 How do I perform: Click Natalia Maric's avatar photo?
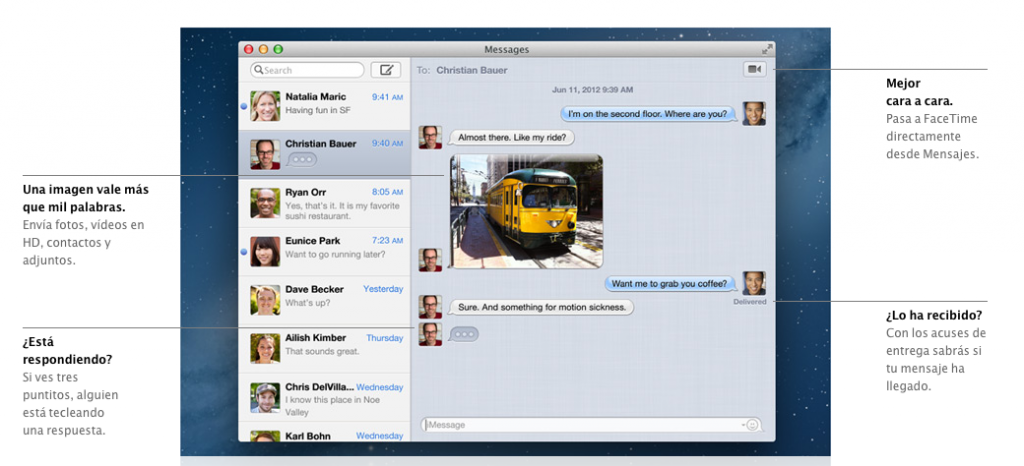[x=265, y=106]
